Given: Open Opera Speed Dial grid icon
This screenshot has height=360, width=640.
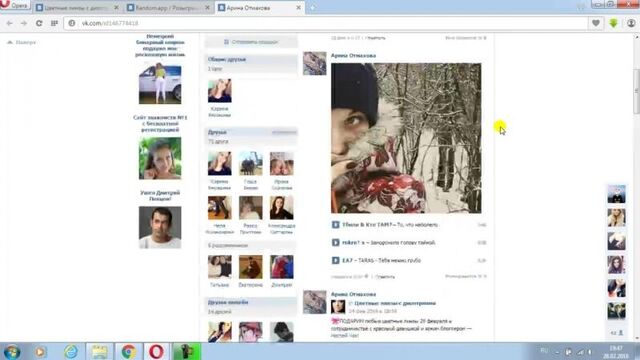Looking at the screenshot, I should (54, 23).
